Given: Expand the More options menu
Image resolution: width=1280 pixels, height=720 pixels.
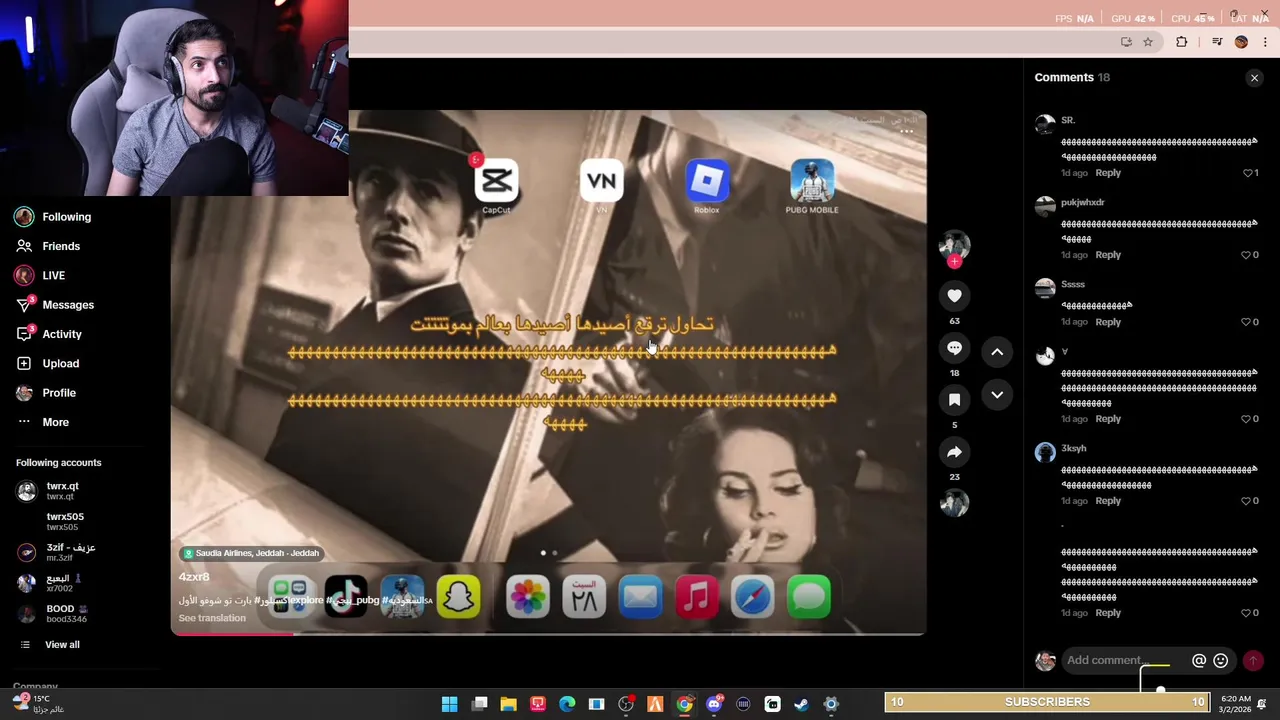Looking at the screenshot, I should [43, 422].
